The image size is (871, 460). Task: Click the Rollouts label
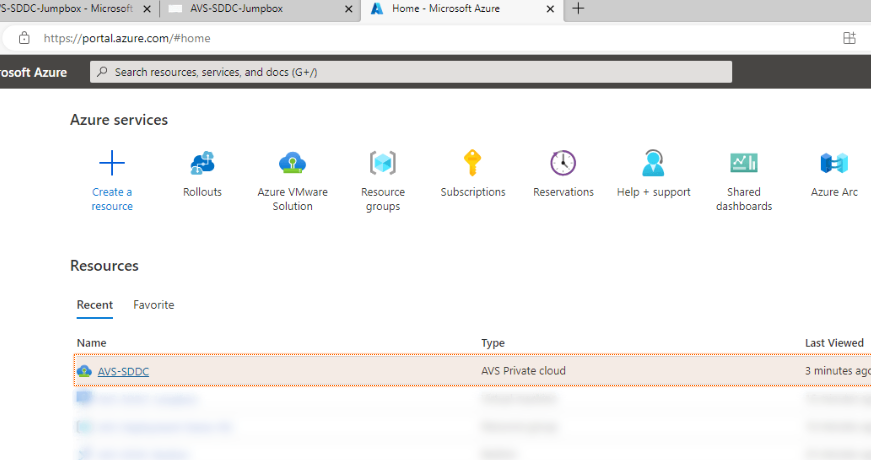coord(202,192)
